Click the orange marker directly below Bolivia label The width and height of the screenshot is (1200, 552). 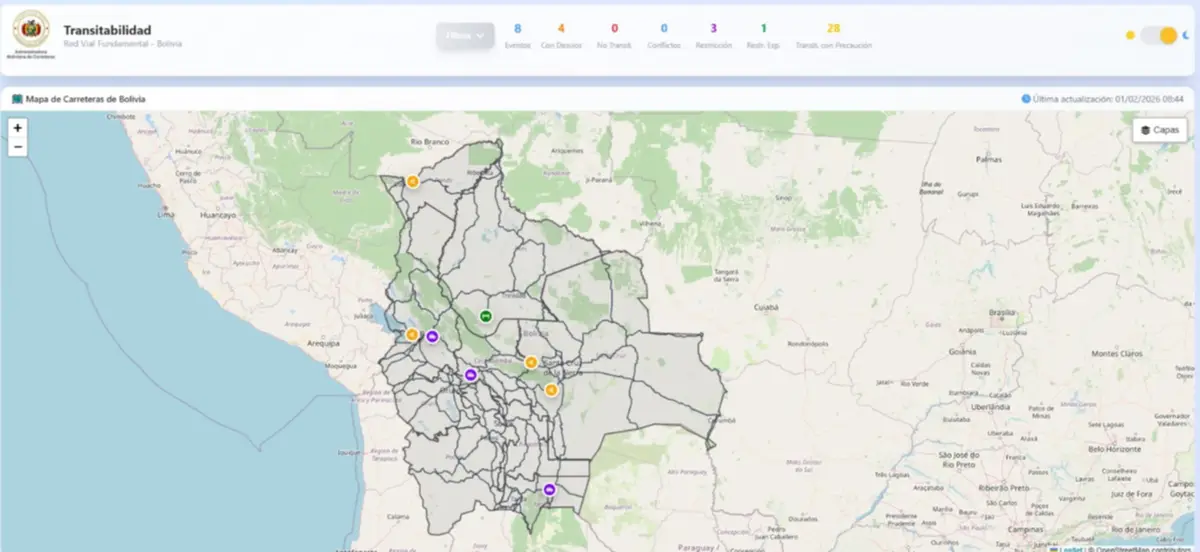531,362
